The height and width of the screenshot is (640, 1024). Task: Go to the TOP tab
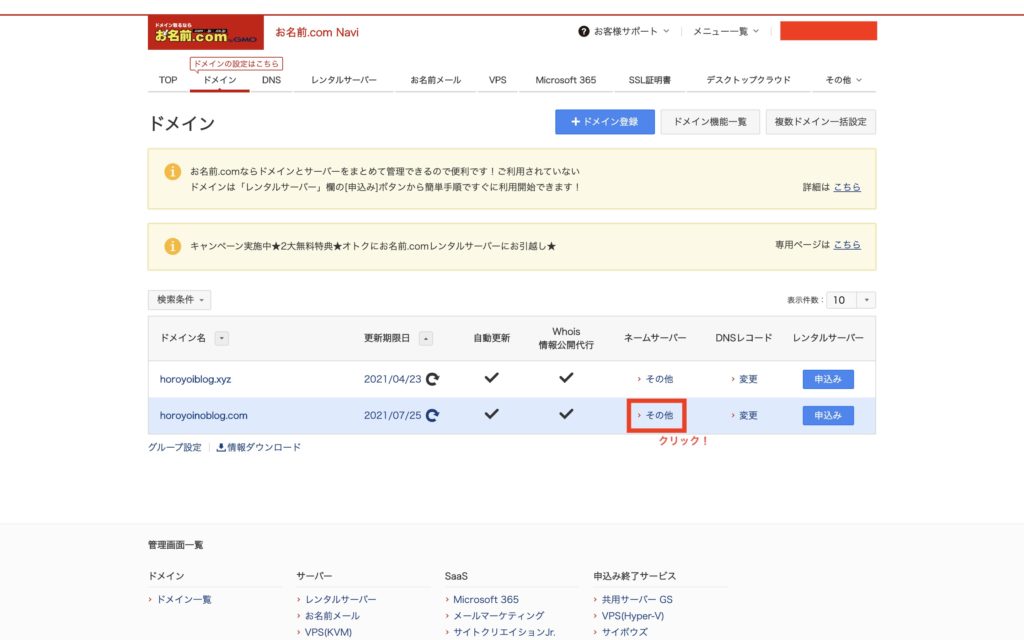click(168, 80)
